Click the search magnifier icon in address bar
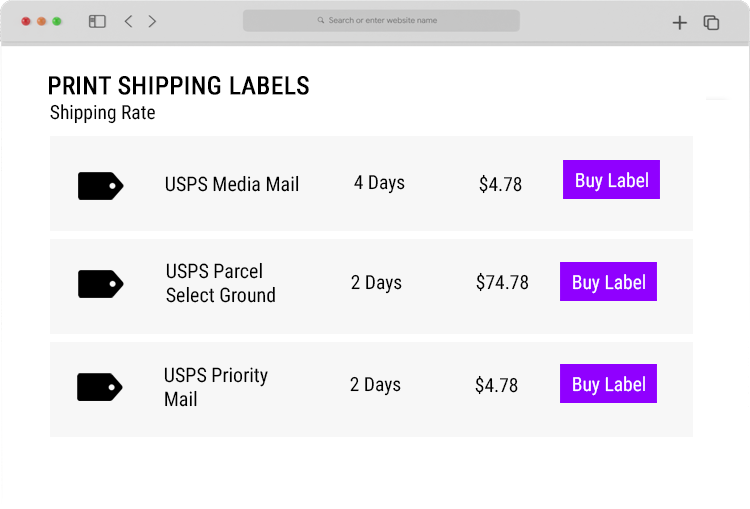 321,21
